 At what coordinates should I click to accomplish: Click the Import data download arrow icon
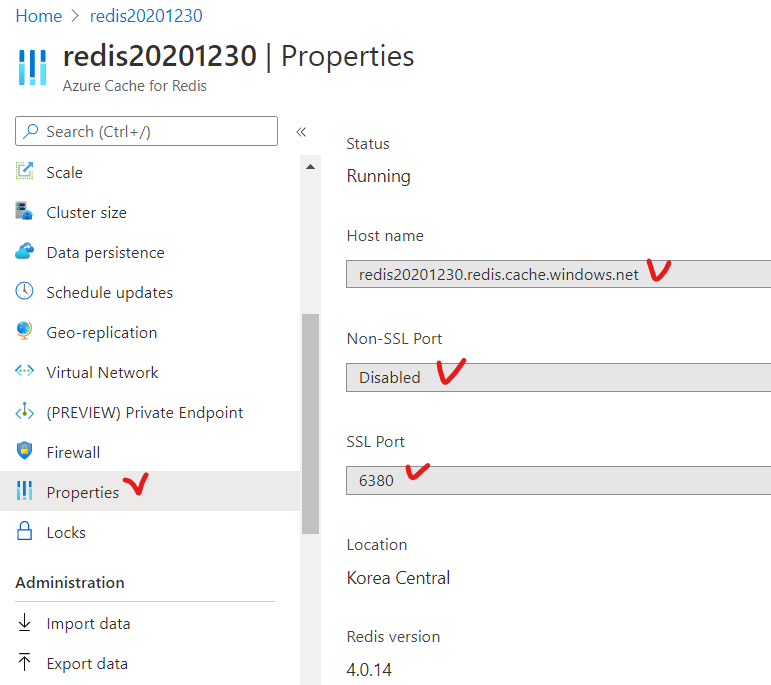click(x=25, y=623)
